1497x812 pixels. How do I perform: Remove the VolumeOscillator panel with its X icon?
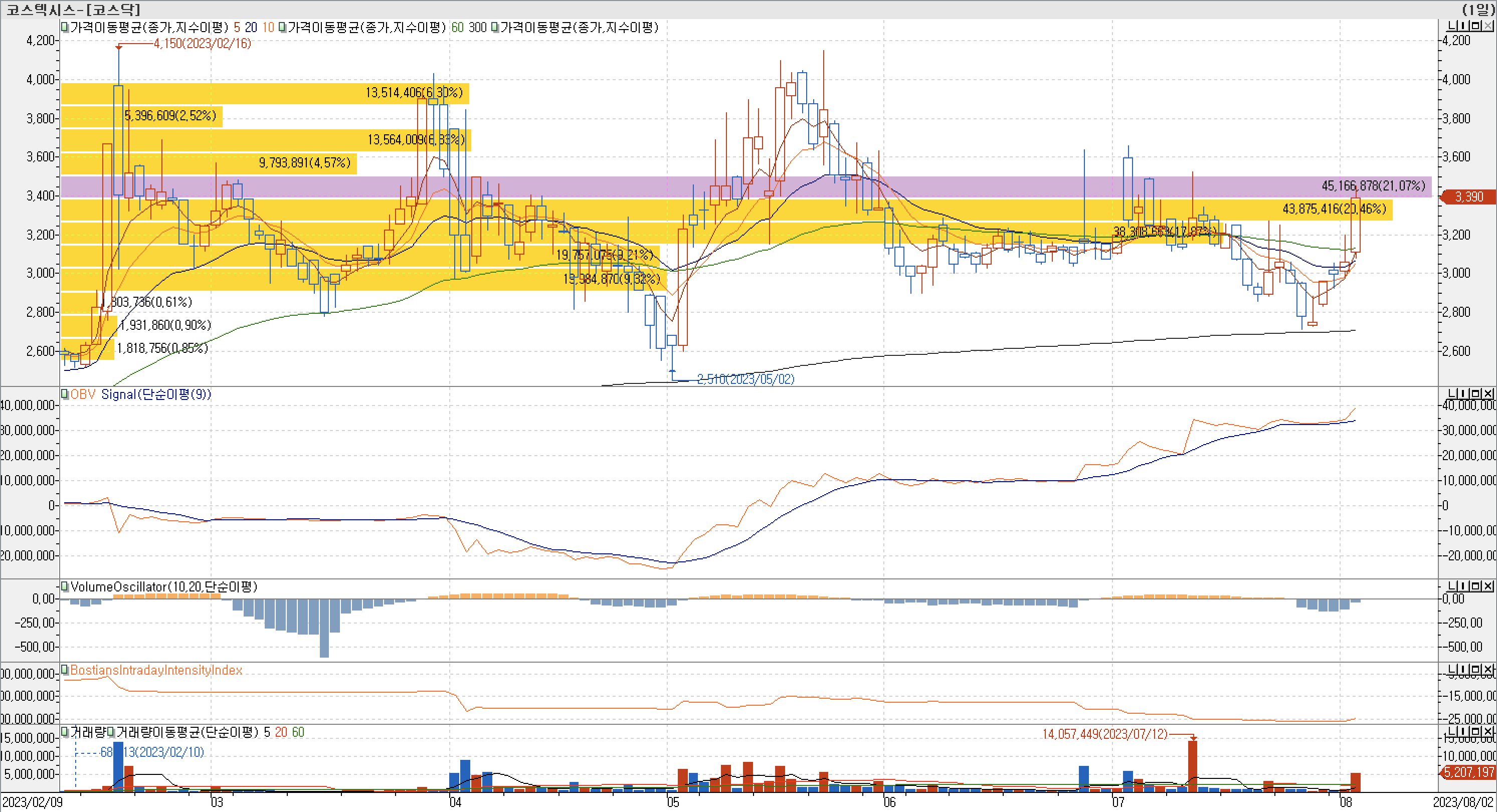pyautogui.click(x=1488, y=586)
